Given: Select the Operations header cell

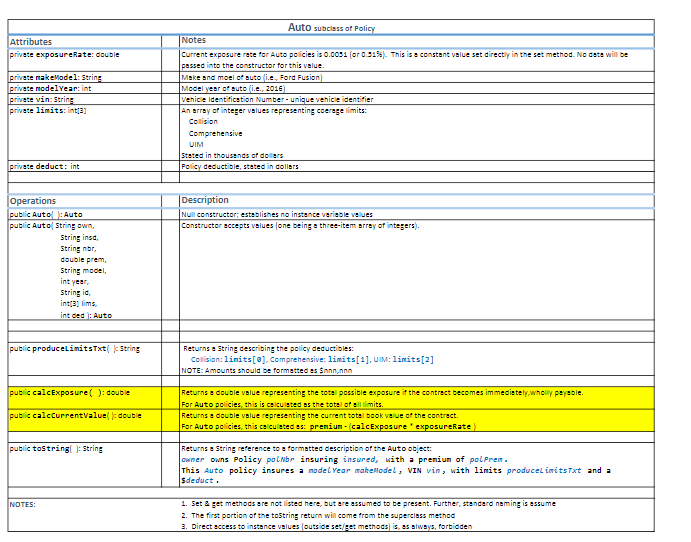Looking at the screenshot, I should 85,201.
